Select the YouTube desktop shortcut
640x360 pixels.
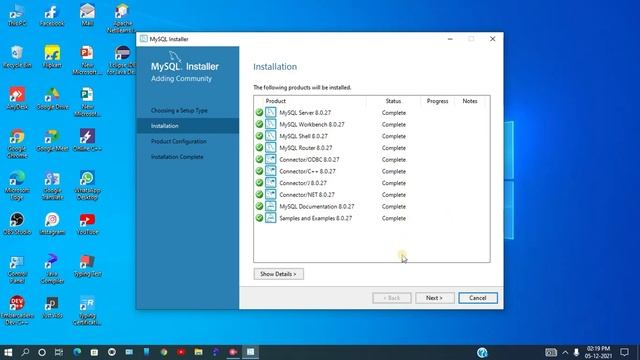coord(87,224)
